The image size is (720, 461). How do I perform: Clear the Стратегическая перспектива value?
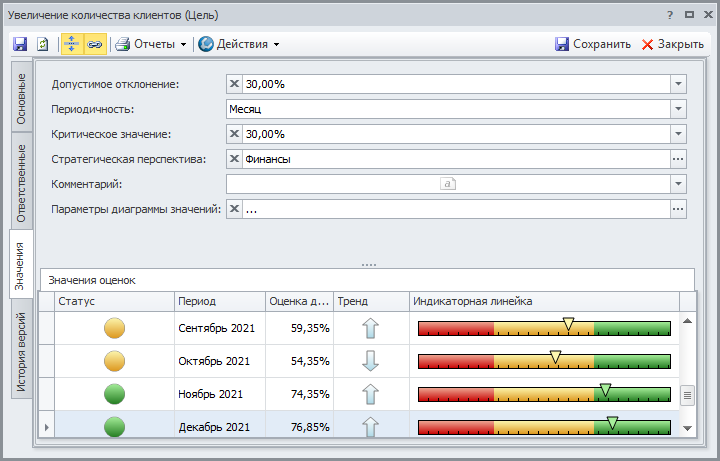tap(235, 159)
